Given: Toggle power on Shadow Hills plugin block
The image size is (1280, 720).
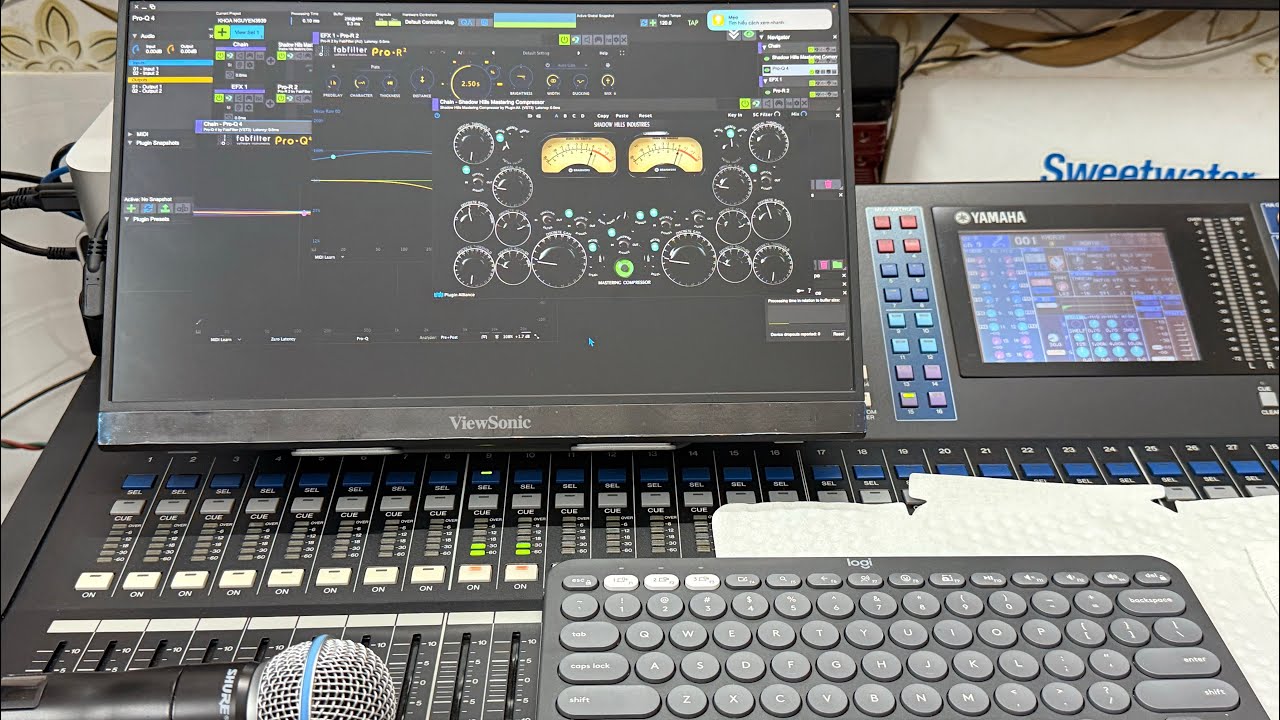Looking at the screenshot, I should pos(281,55).
